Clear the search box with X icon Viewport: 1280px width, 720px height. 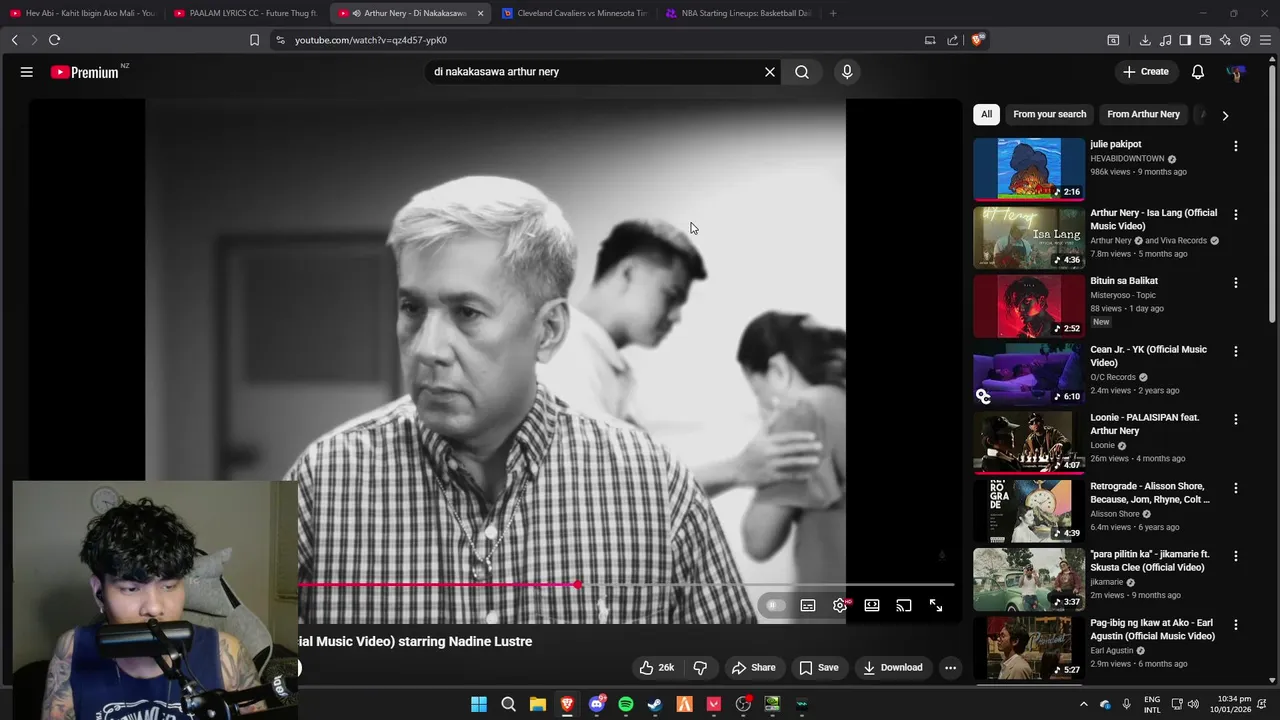(x=770, y=72)
